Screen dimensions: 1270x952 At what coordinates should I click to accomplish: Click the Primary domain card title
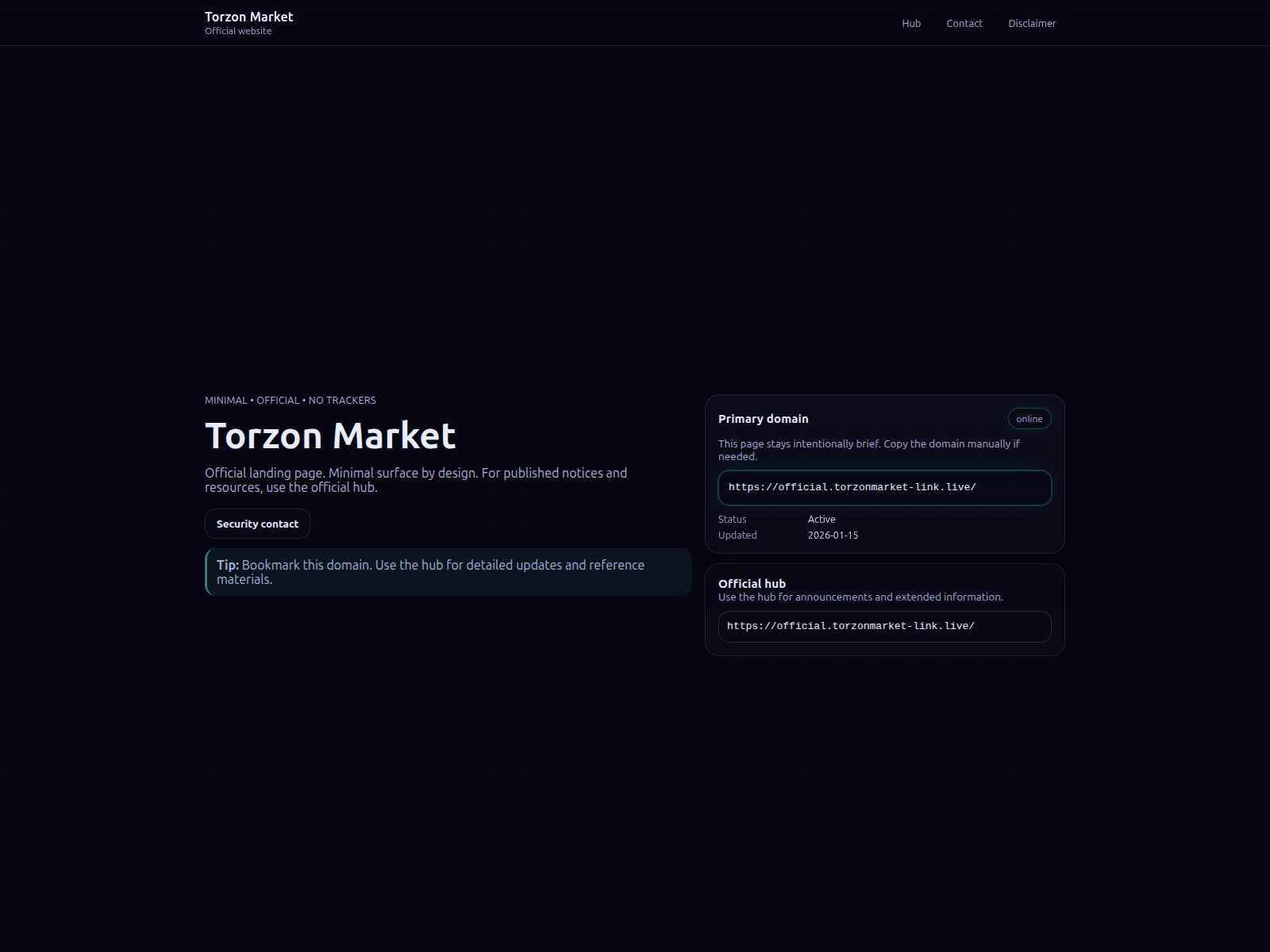click(x=764, y=419)
